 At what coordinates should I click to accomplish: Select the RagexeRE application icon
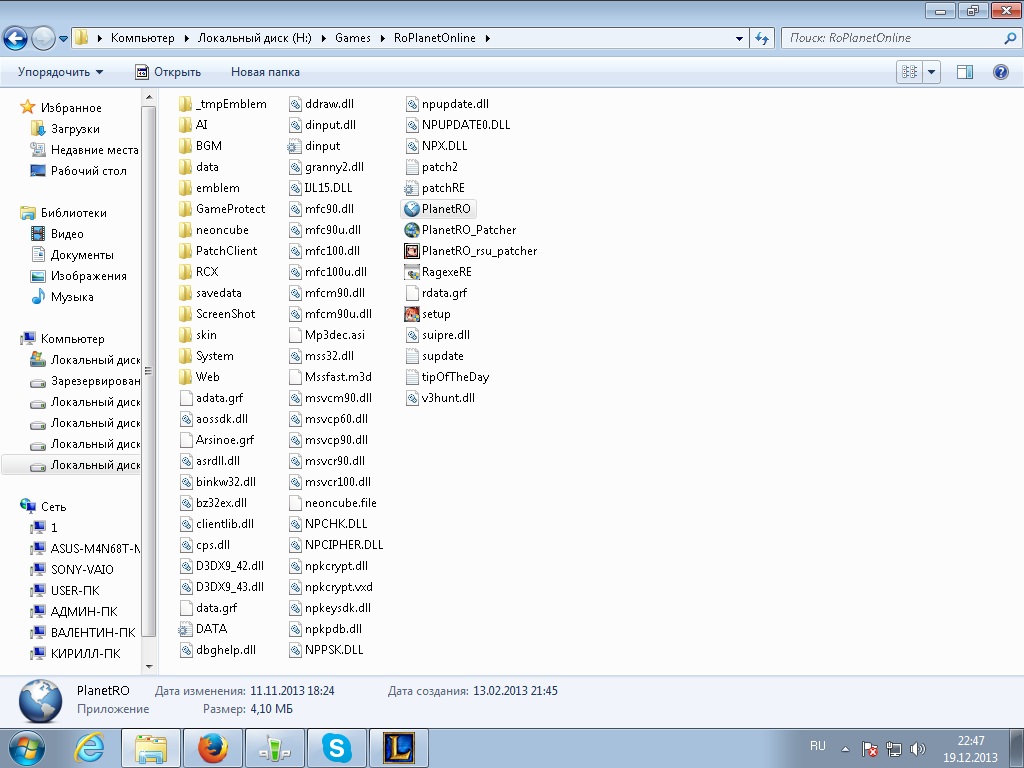411,272
